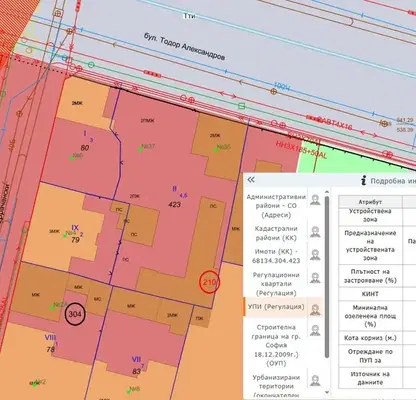Open Регулационни квартали (Регулация) entry
The height and width of the screenshot is (400, 416).
tap(276, 284)
